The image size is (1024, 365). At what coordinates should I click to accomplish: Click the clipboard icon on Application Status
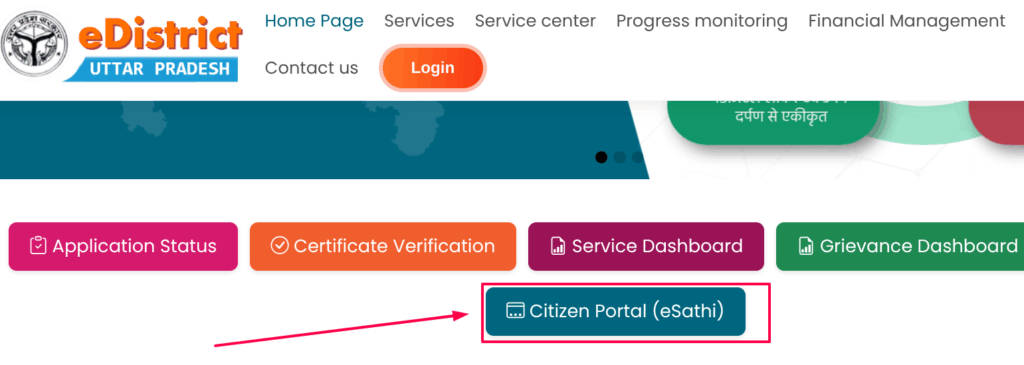click(39, 246)
